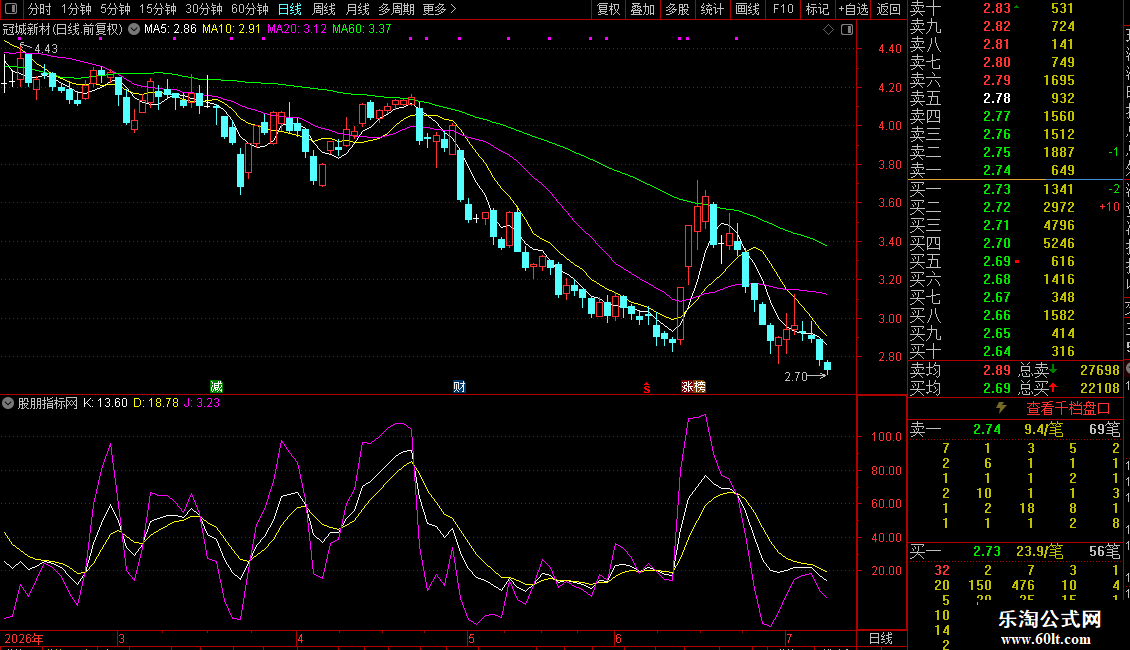Select the 卖一 price 2.74 row
The height and width of the screenshot is (650, 1130).
[x=1015, y=170]
